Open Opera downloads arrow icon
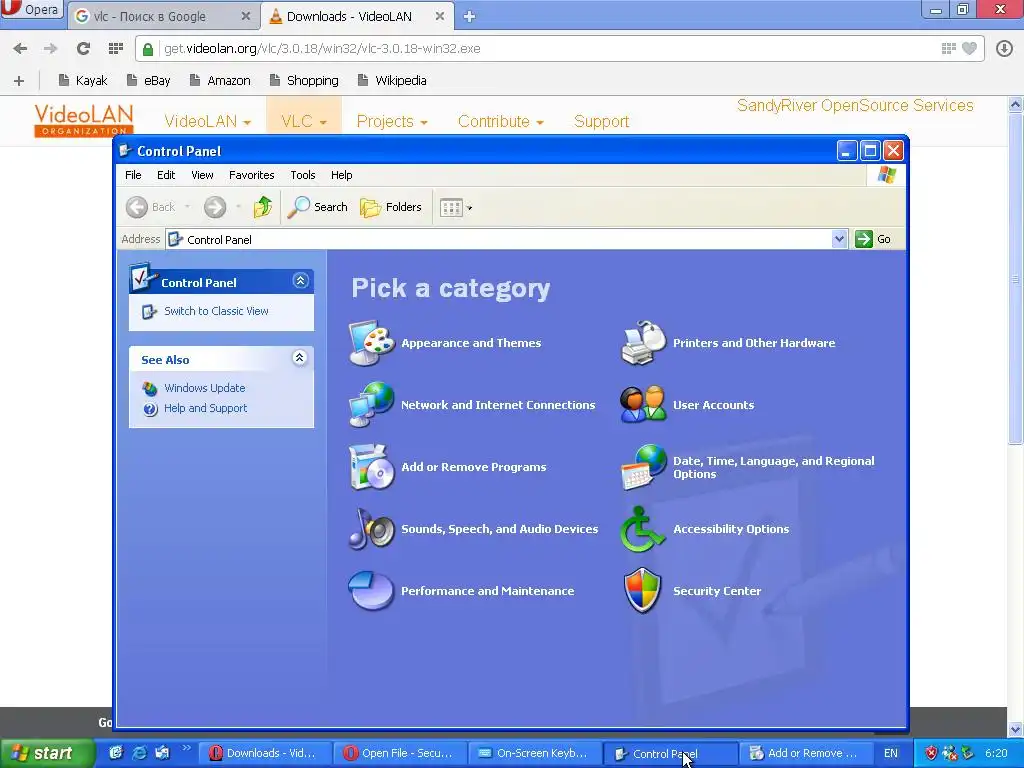This screenshot has height=768, width=1024. (x=1004, y=48)
